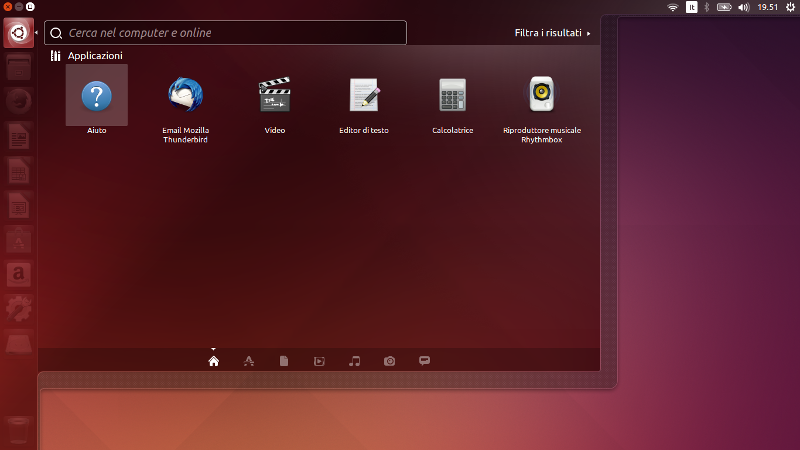800x450 pixels.
Task: Launch Editor di testo
Action: click(x=364, y=97)
